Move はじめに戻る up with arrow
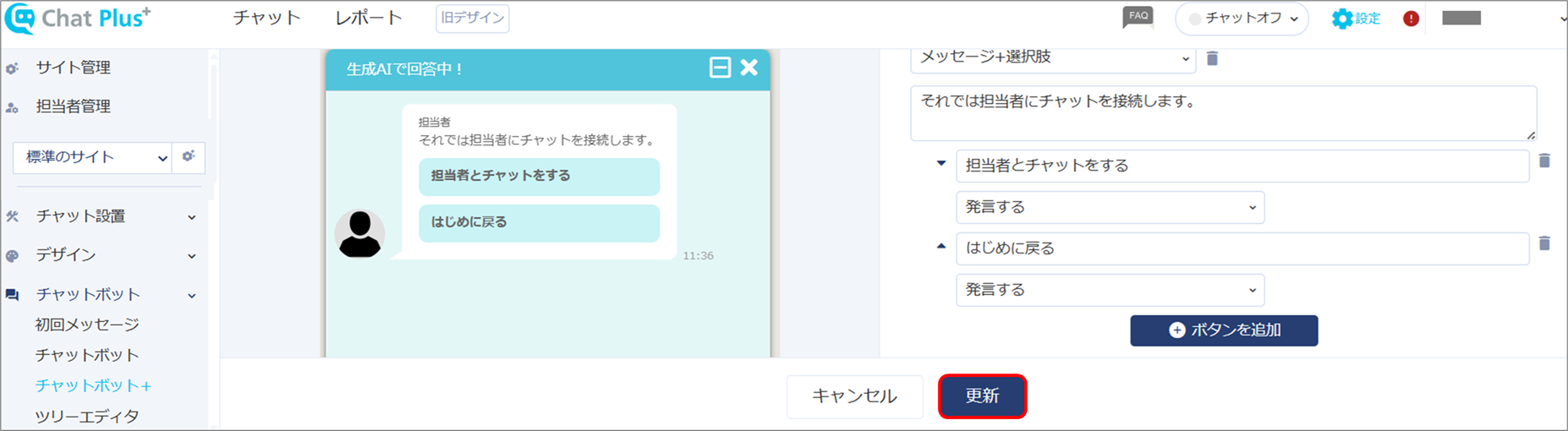The width and height of the screenshot is (1568, 431). click(x=940, y=246)
